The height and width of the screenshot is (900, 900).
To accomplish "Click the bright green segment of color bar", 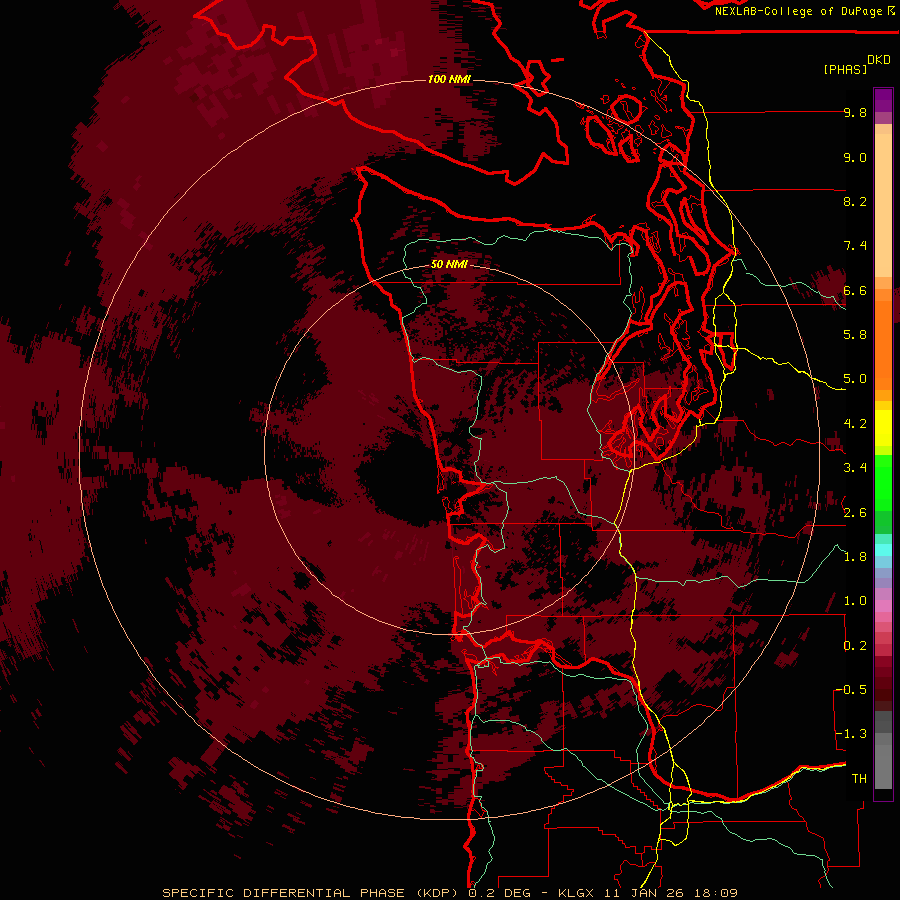I will (x=883, y=482).
